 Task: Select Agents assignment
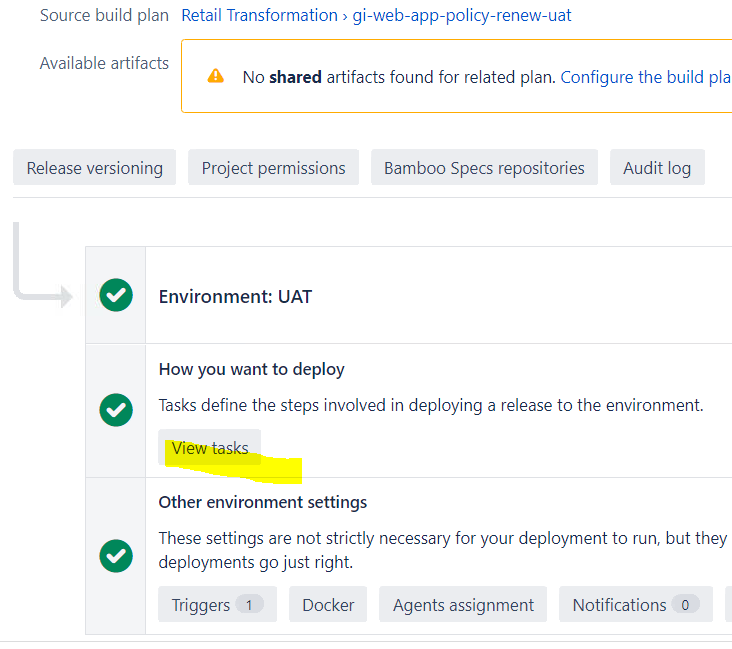(463, 604)
